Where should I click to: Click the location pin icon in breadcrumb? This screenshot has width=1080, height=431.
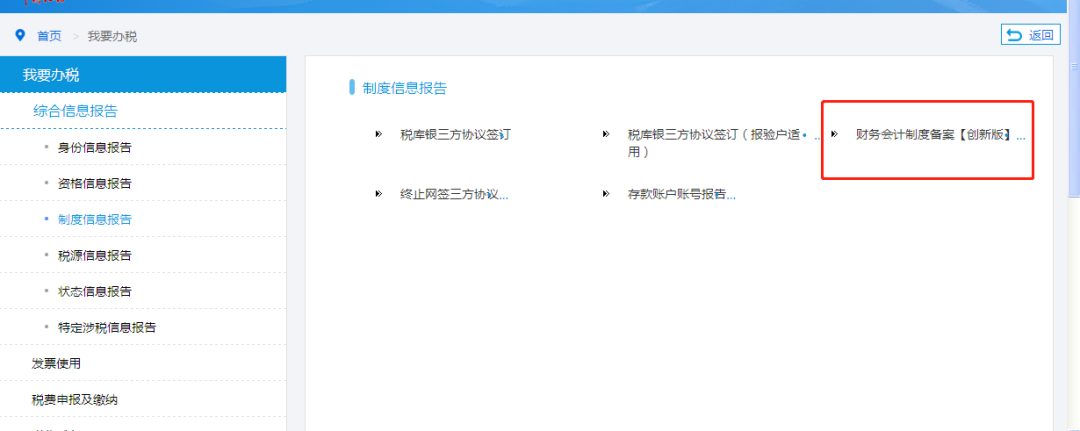pyautogui.click(x=20, y=35)
